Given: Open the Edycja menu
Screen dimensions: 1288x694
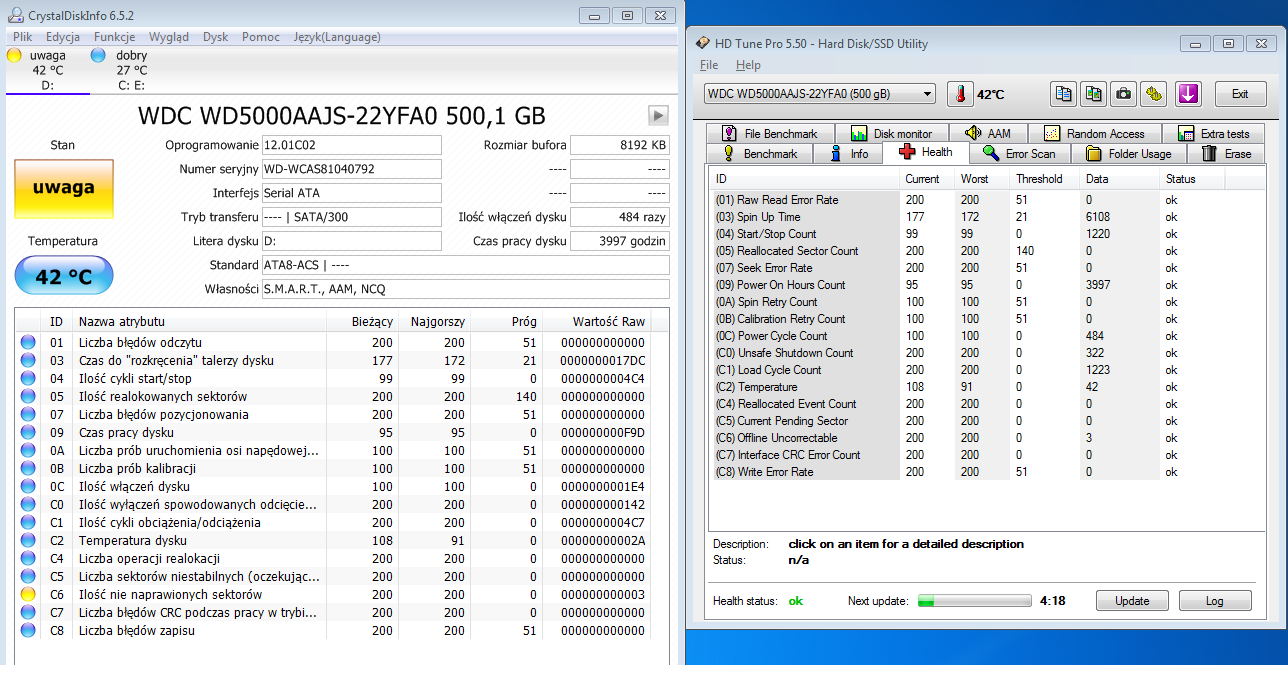Looking at the screenshot, I should pos(63,37).
